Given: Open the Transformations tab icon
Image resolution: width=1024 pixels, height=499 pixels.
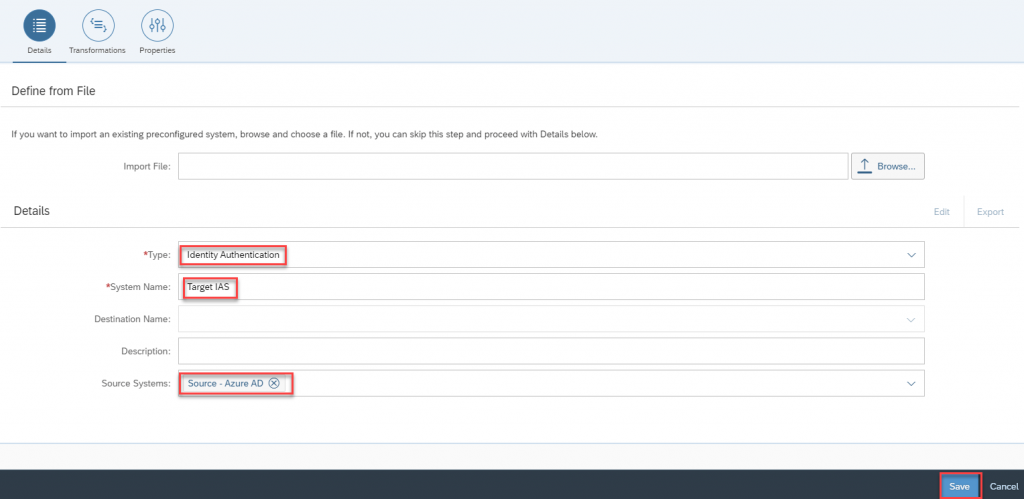Looking at the screenshot, I should (98, 25).
